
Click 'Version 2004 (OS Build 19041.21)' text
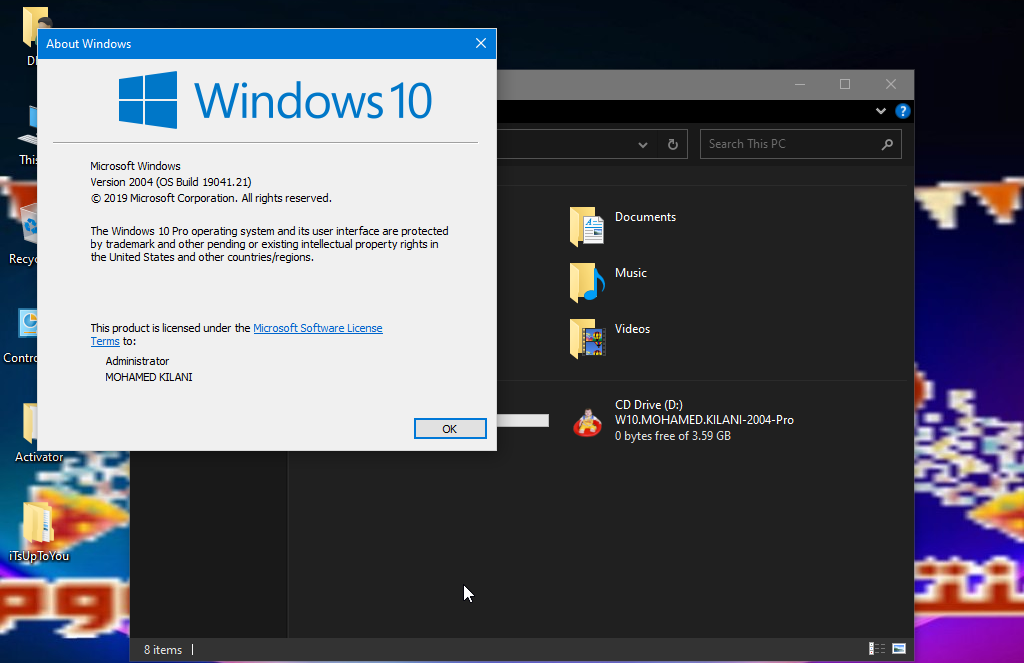(170, 182)
